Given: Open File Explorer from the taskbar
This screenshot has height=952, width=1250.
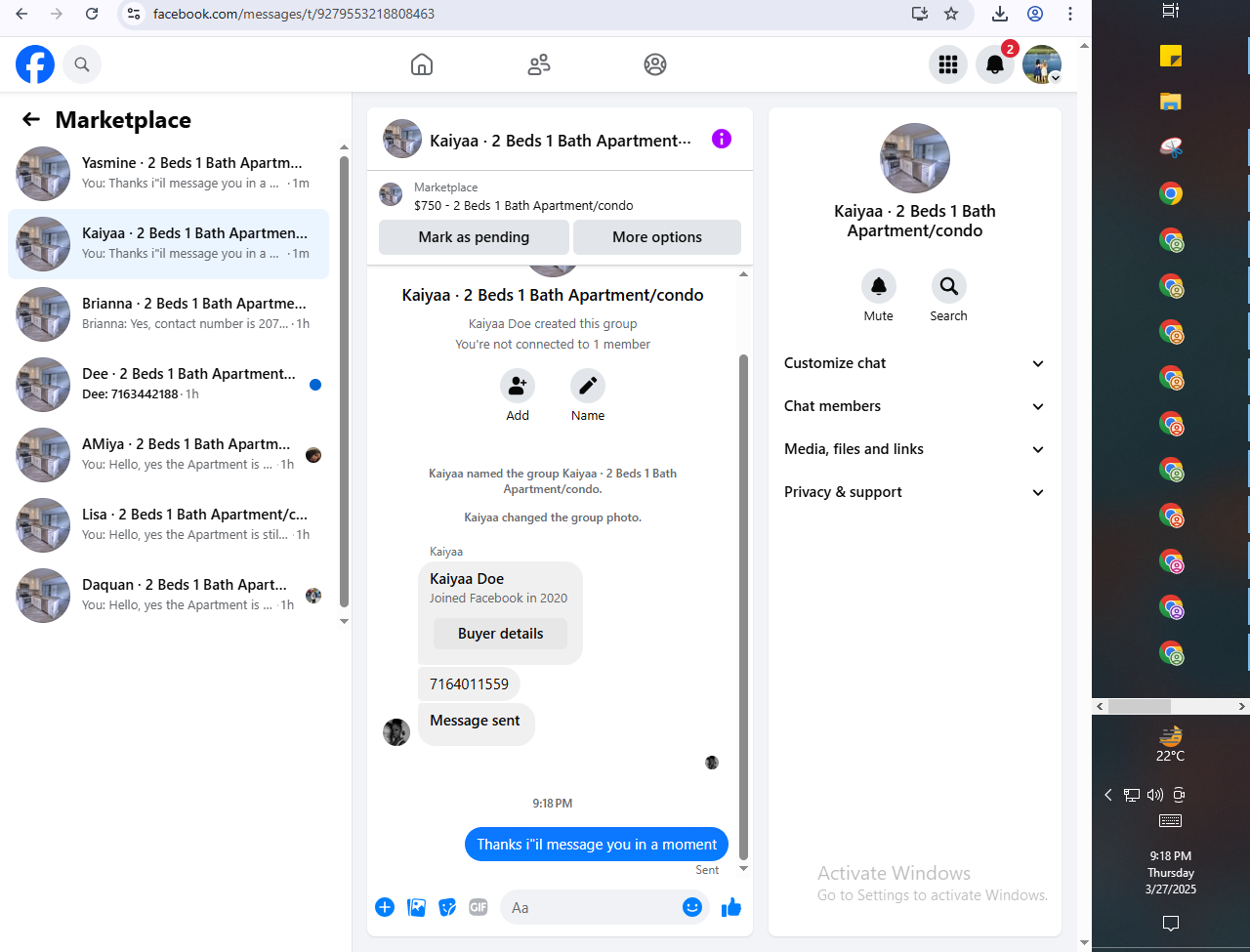Looking at the screenshot, I should pos(1171,101).
